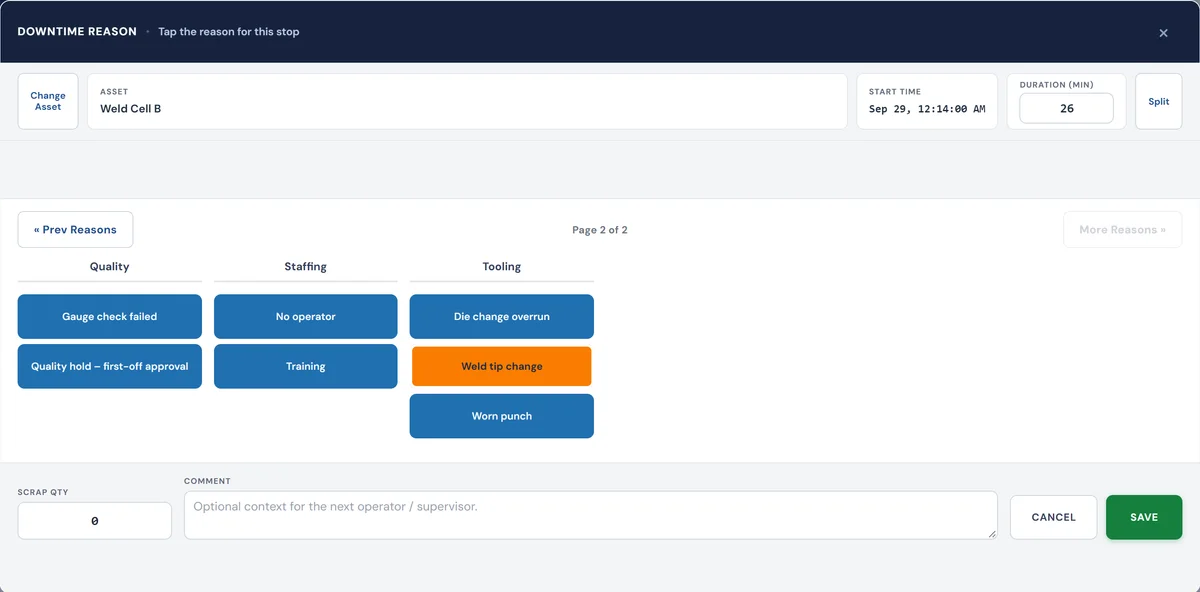Select Die change overrun reason
1200x592 pixels.
tap(502, 316)
